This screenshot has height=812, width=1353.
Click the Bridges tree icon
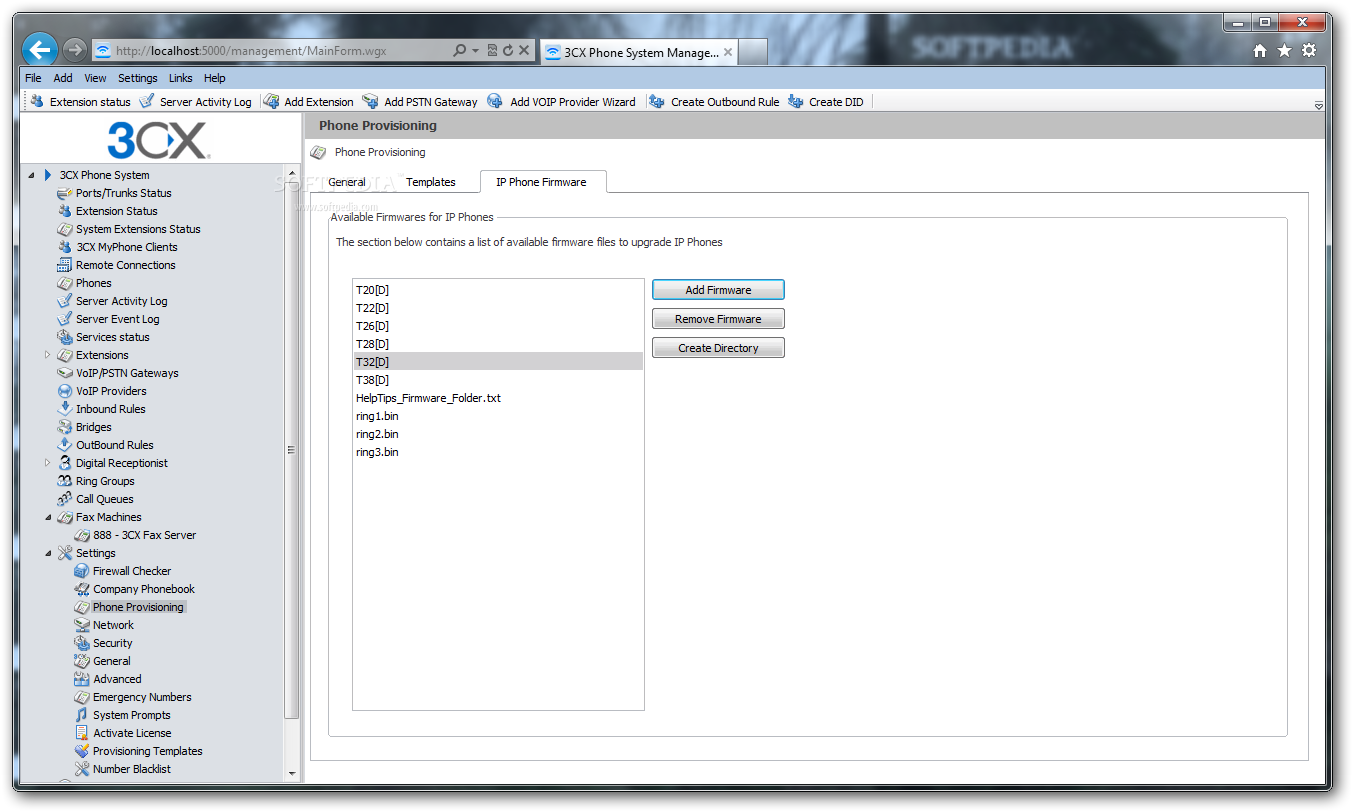pos(65,427)
